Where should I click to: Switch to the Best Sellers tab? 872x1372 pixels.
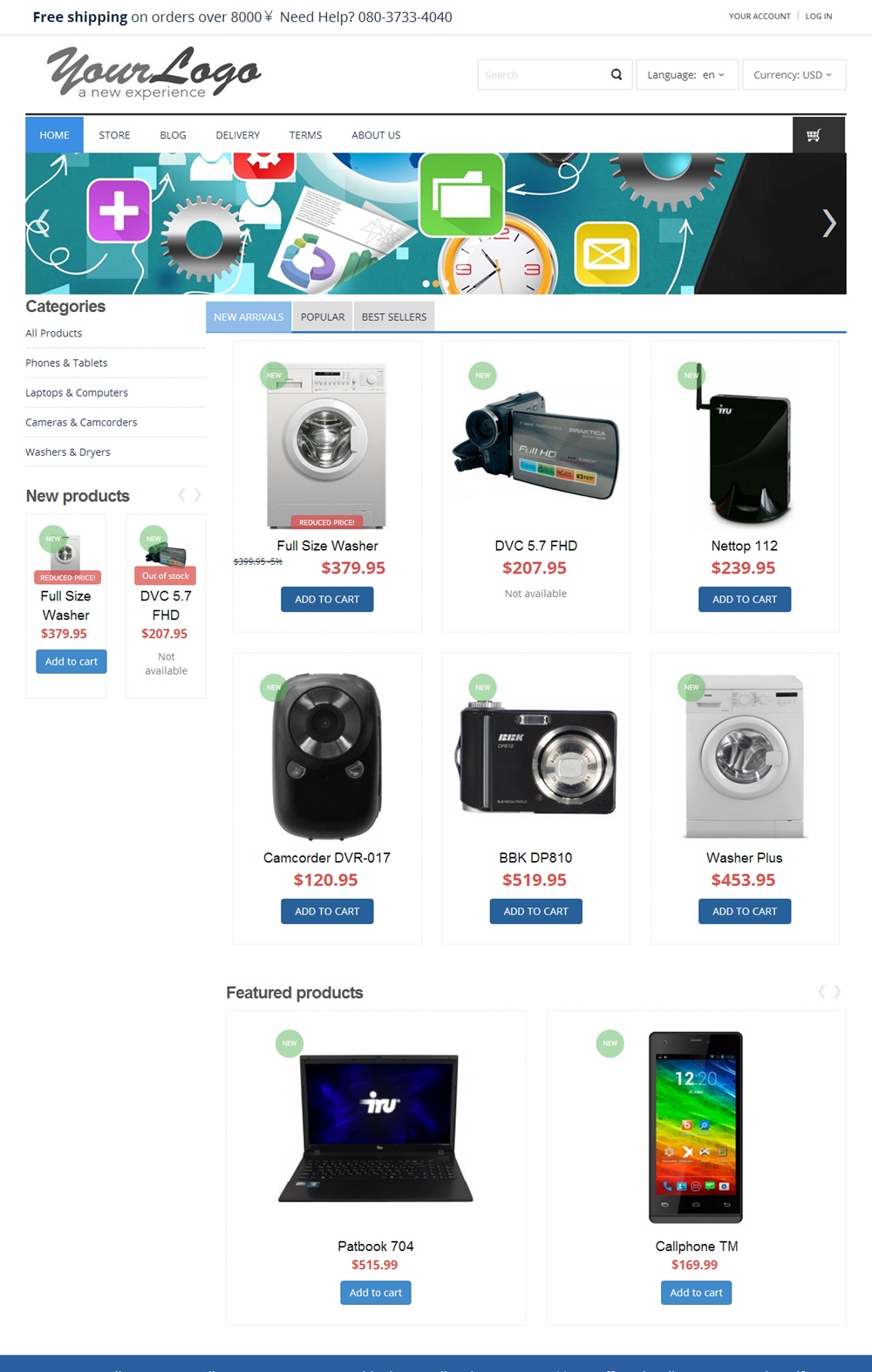394,317
